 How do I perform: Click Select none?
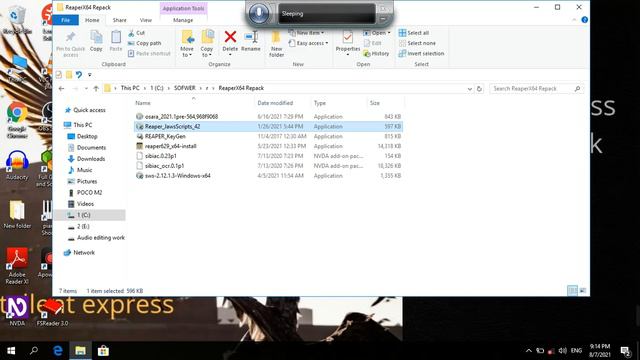click(417, 43)
